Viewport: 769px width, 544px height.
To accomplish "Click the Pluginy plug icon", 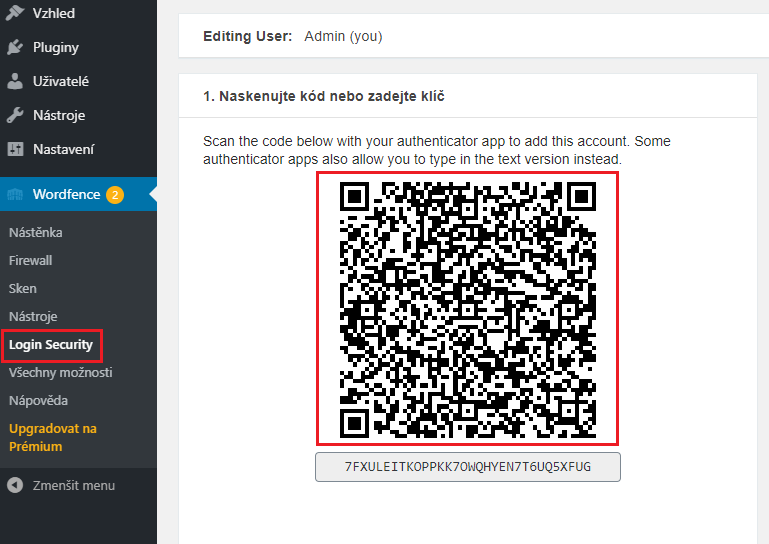I will pos(15,47).
